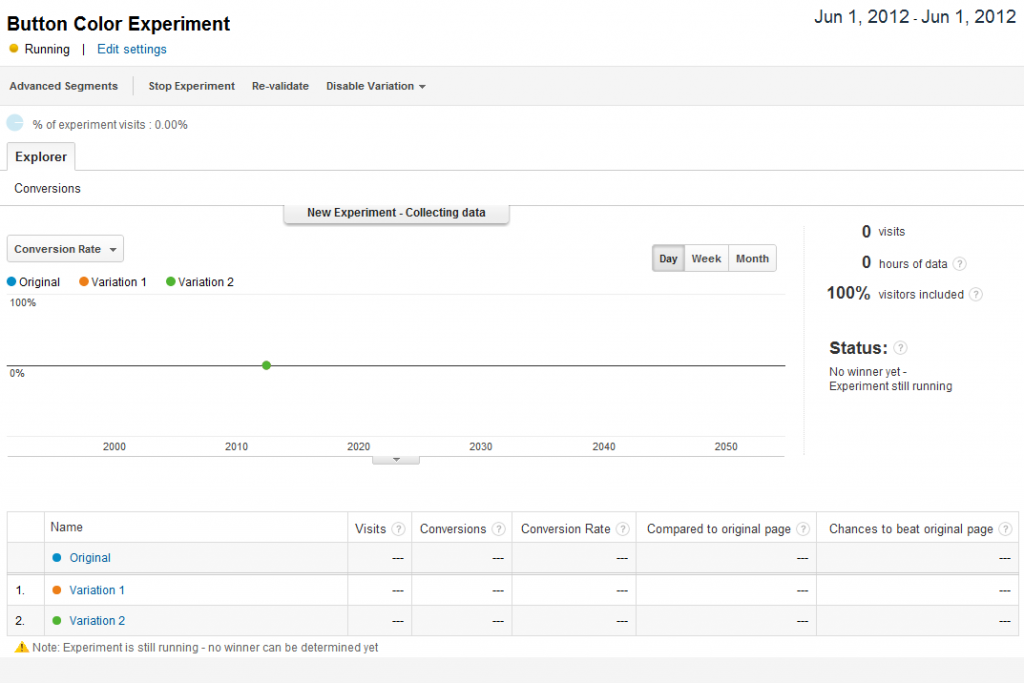This screenshot has height=683, width=1024.
Task: Toggle Variation 2 series in chart legend
Action: click(x=200, y=282)
